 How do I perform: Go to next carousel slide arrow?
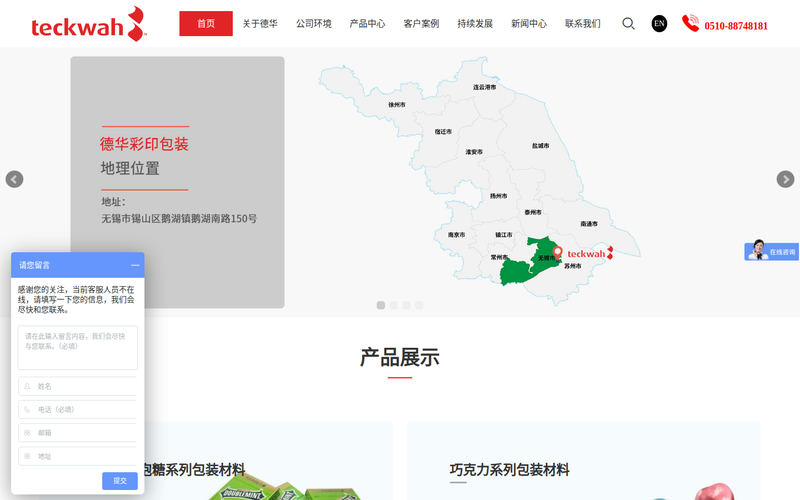coord(785,179)
